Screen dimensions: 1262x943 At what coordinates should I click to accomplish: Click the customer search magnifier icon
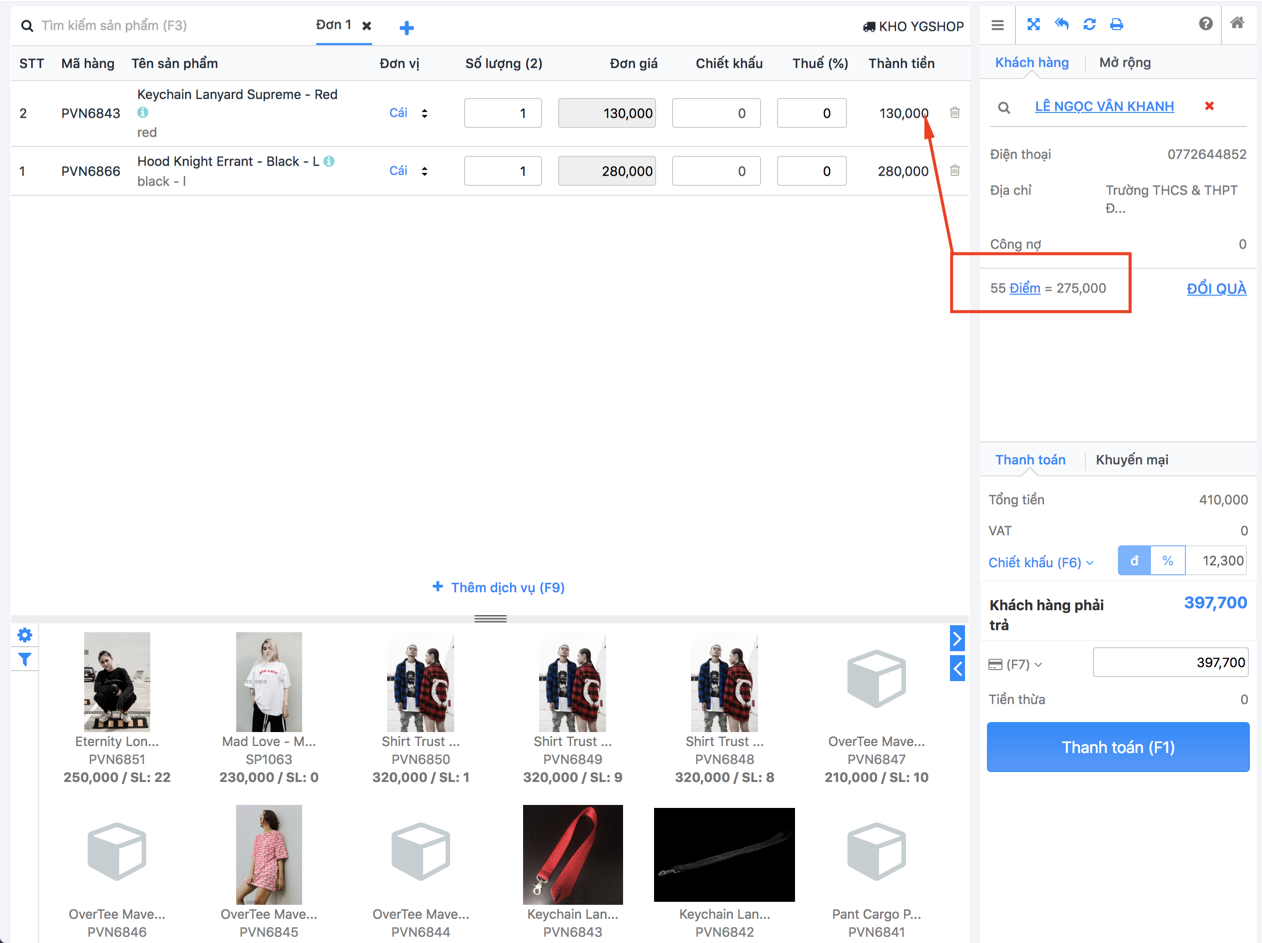coord(1004,107)
